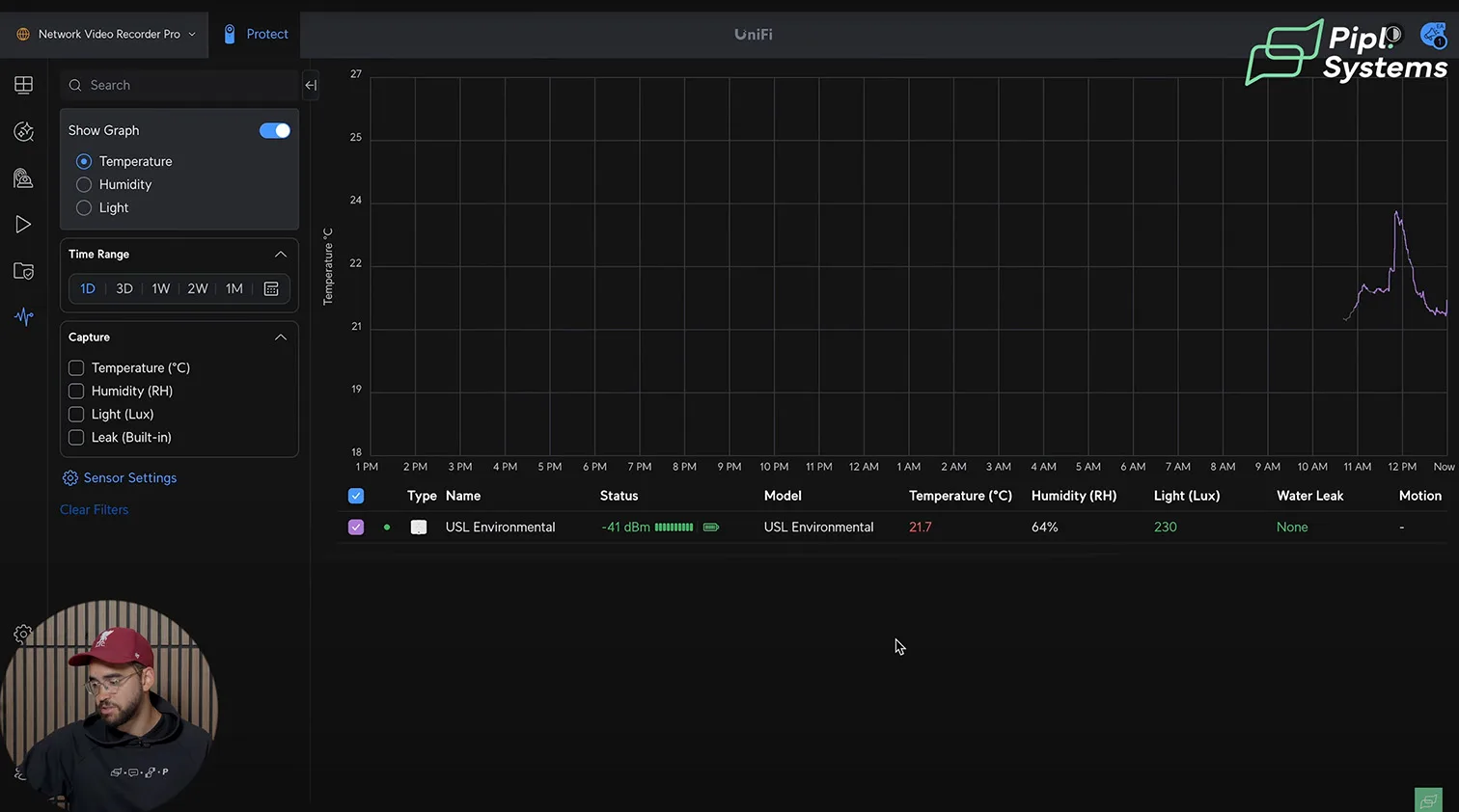Select the 3D time range
The width and height of the screenshot is (1459, 812).
click(124, 288)
